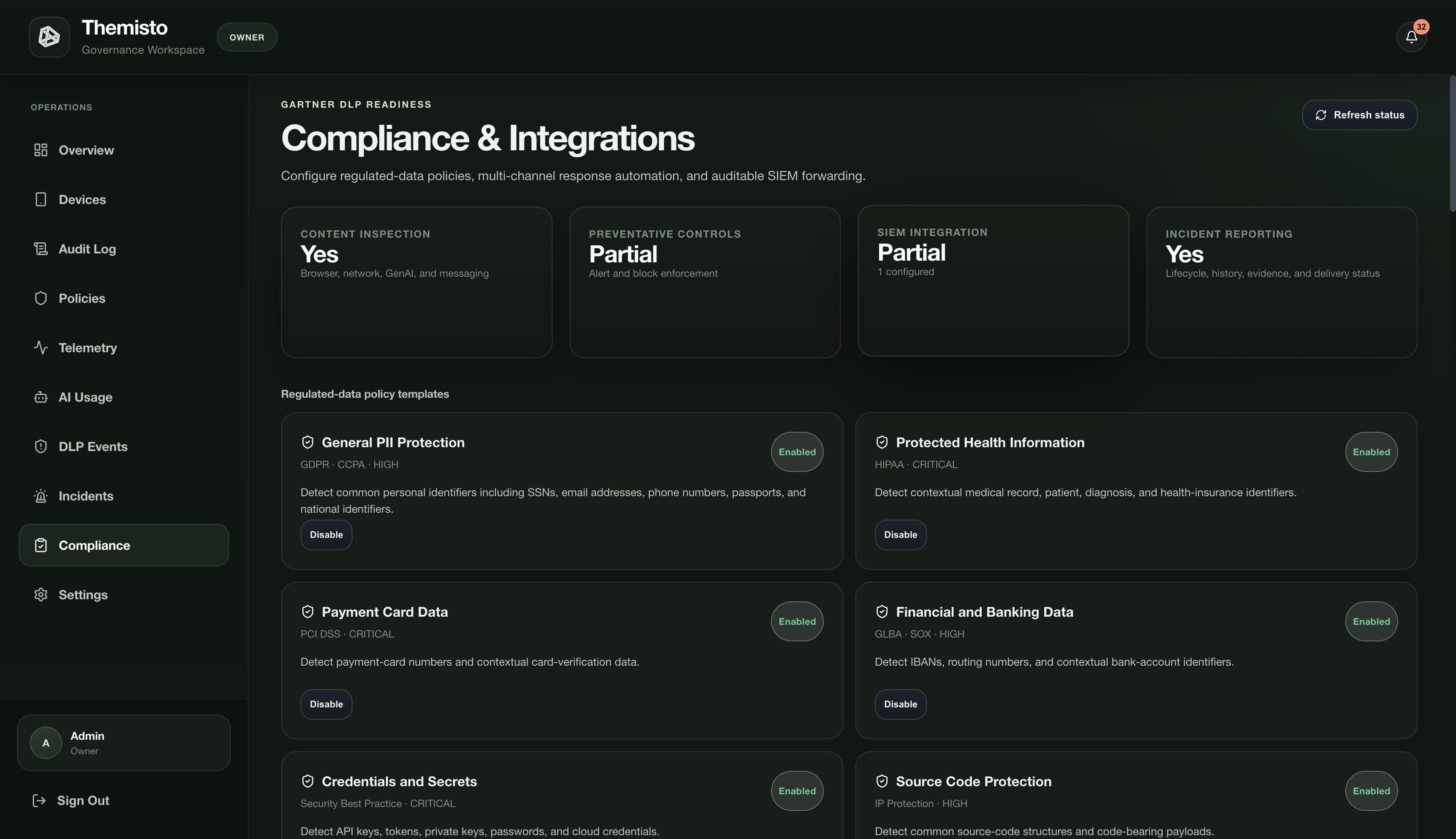Open the Overview page
This screenshot has width=1456, height=839.
click(x=124, y=150)
